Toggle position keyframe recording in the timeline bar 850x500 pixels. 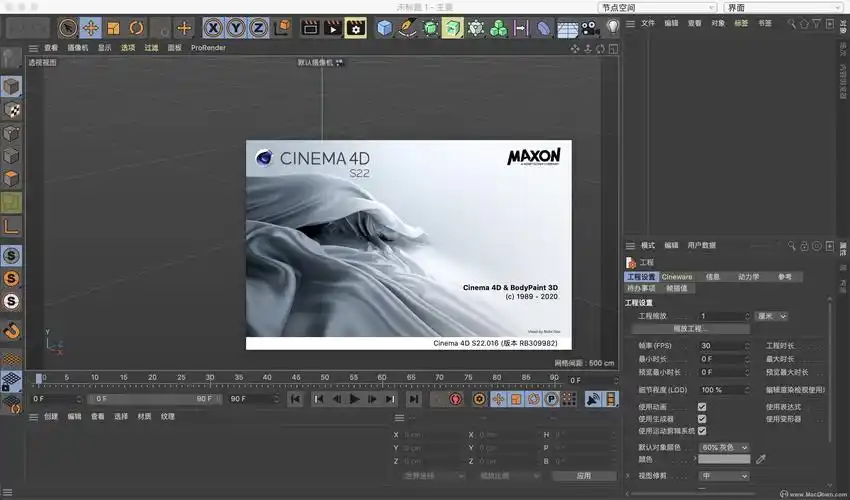pos(498,399)
